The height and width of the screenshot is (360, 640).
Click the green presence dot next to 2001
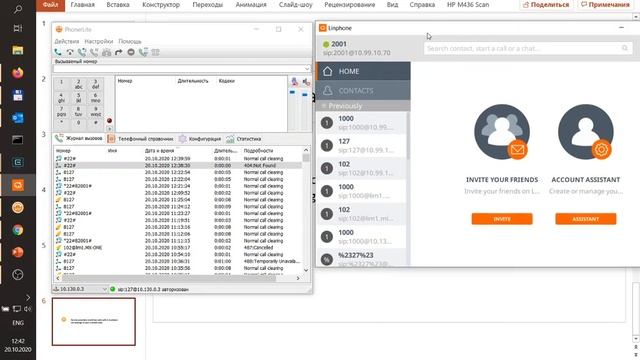(326, 44)
